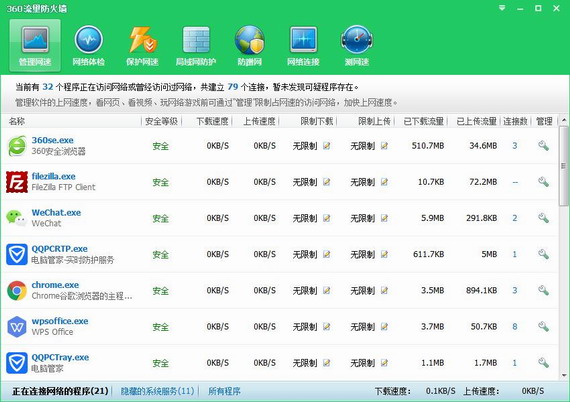The image size is (570, 402).
Task: Edit upload limit for chrome.exe
Action: 384,290
